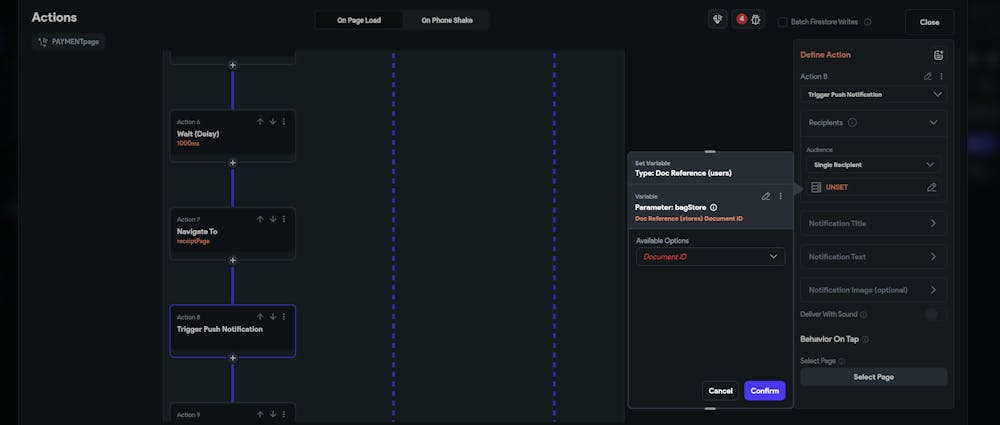Viewport: 1000px width, 425px height.
Task: Move Action 6 Wait (Delay) down
Action: (272, 121)
